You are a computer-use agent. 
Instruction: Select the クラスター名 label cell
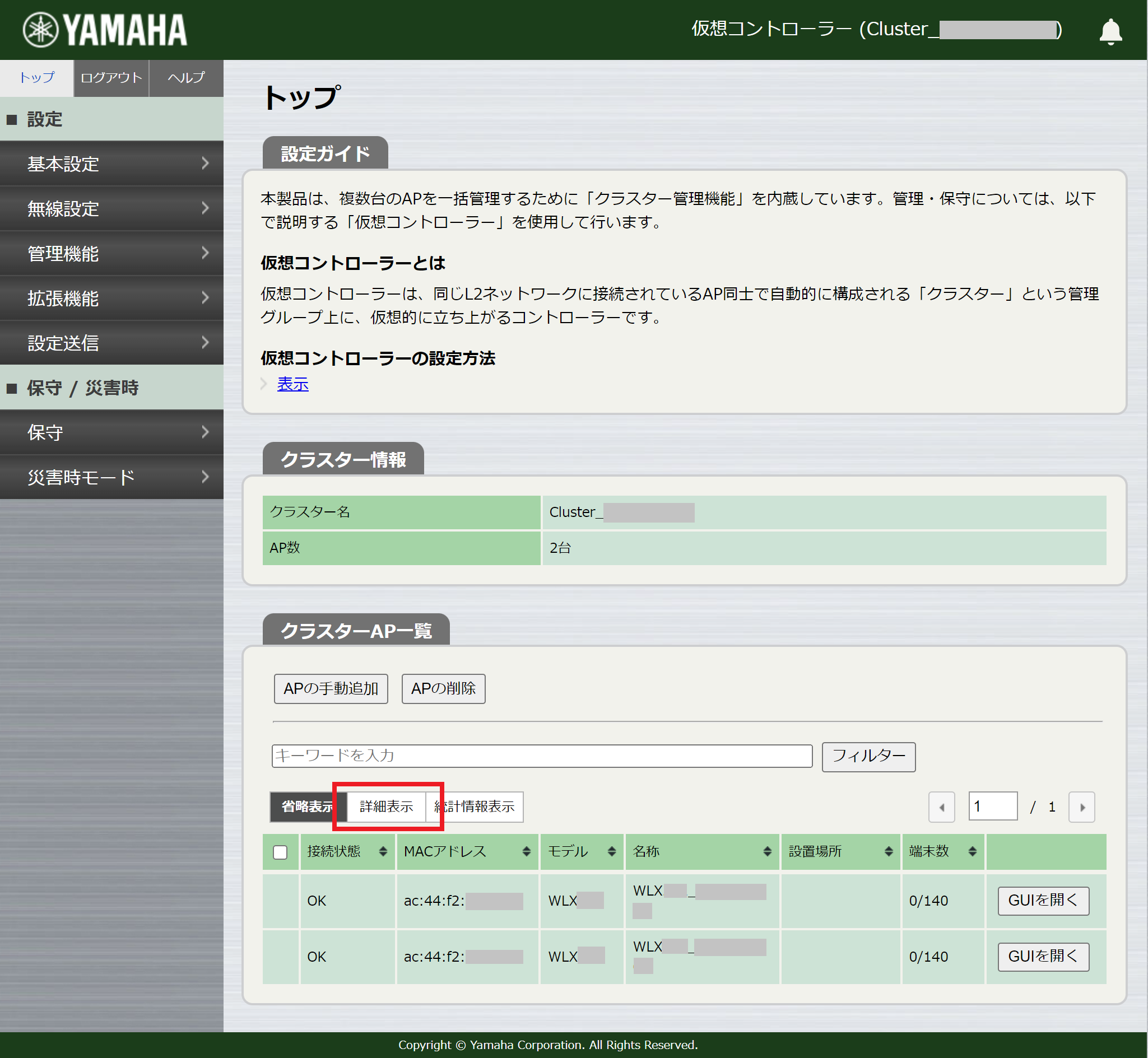[x=401, y=512]
